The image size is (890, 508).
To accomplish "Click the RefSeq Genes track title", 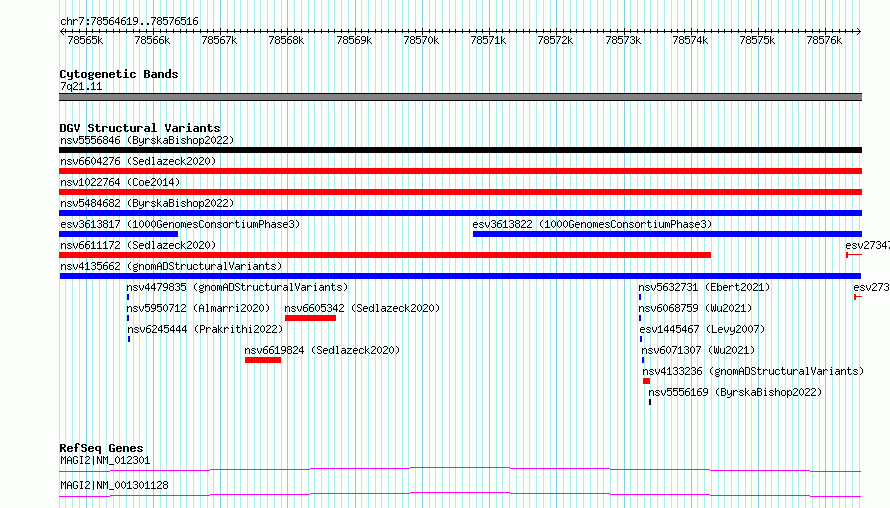I will (x=101, y=448).
